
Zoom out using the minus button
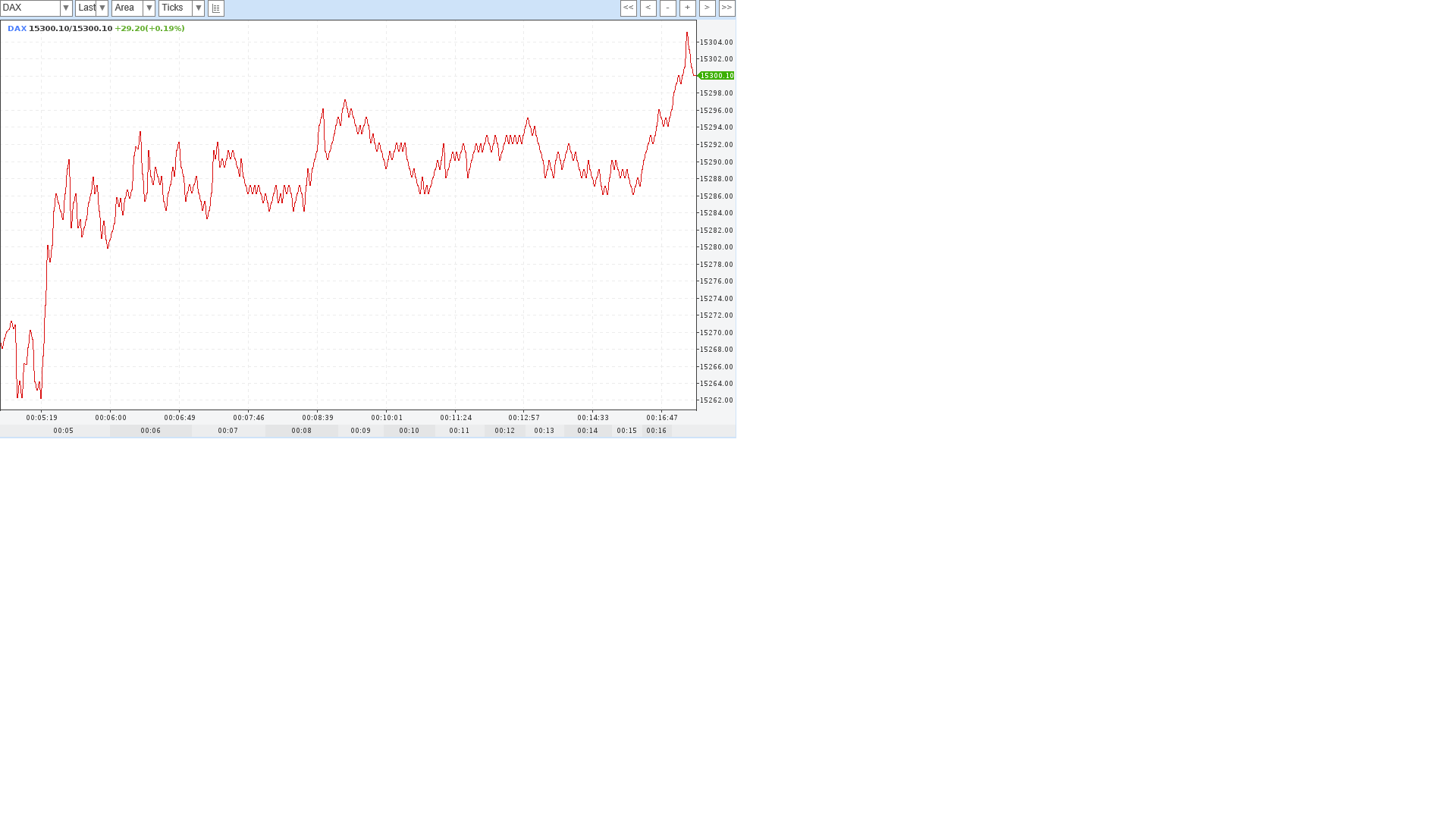(x=667, y=8)
